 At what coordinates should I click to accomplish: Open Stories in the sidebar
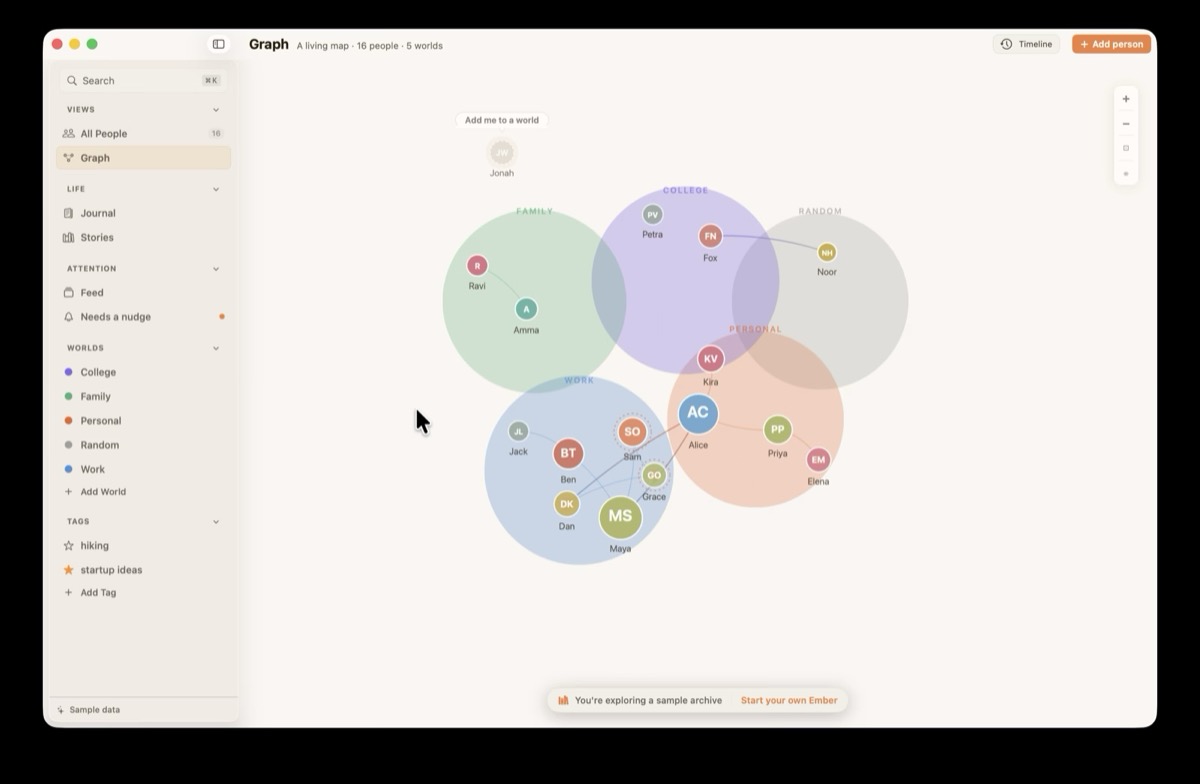pyautogui.click(x=143, y=237)
